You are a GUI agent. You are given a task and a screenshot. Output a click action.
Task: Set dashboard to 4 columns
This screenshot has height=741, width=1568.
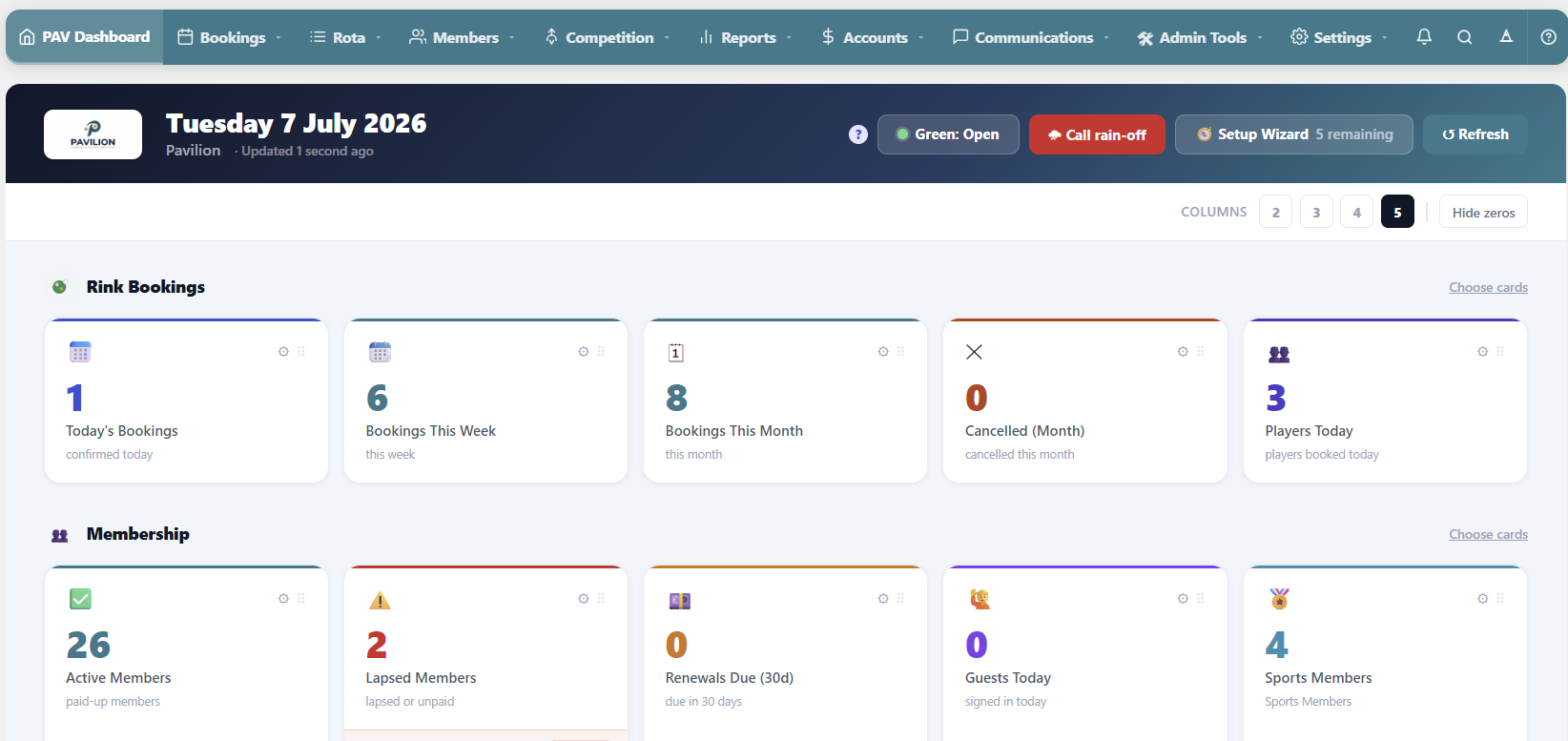coord(1356,212)
